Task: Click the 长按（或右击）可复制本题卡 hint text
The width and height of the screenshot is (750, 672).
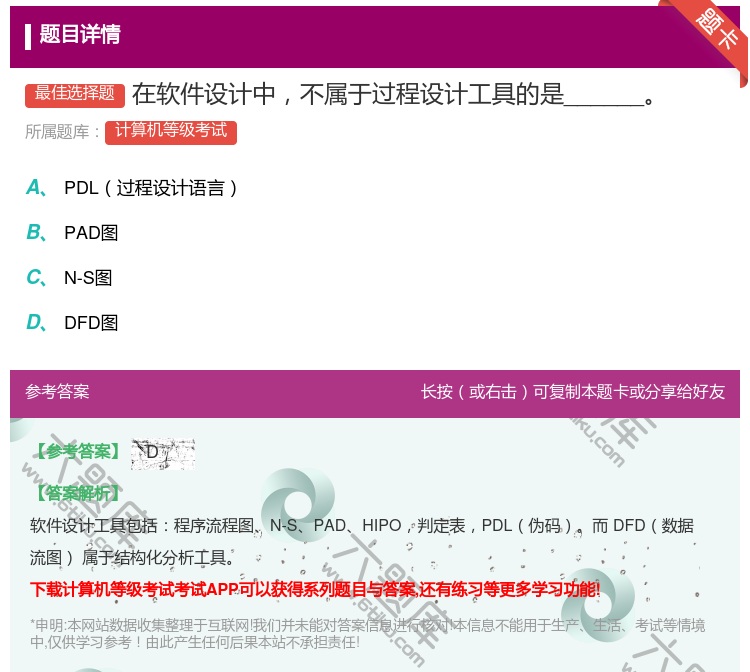Action: point(573,392)
